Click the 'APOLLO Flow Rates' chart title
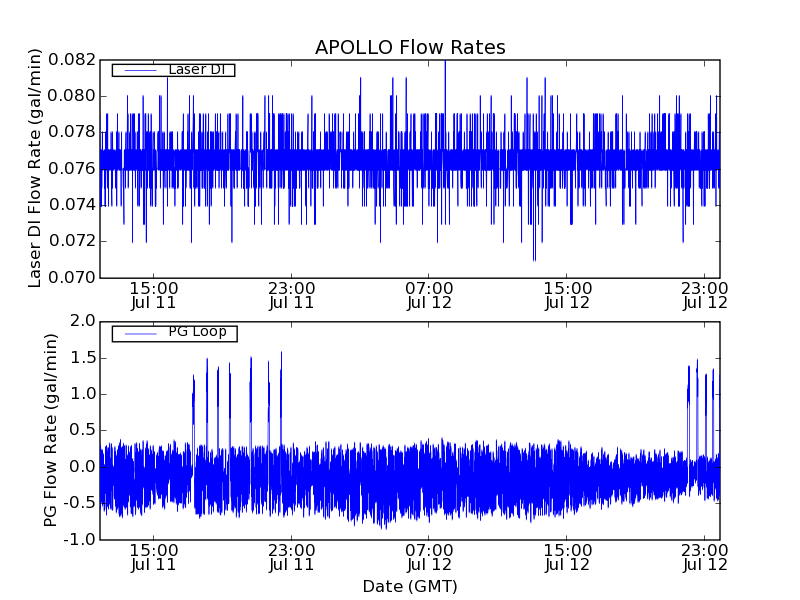The width and height of the screenshot is (800, 600). [x=410, y=47]
